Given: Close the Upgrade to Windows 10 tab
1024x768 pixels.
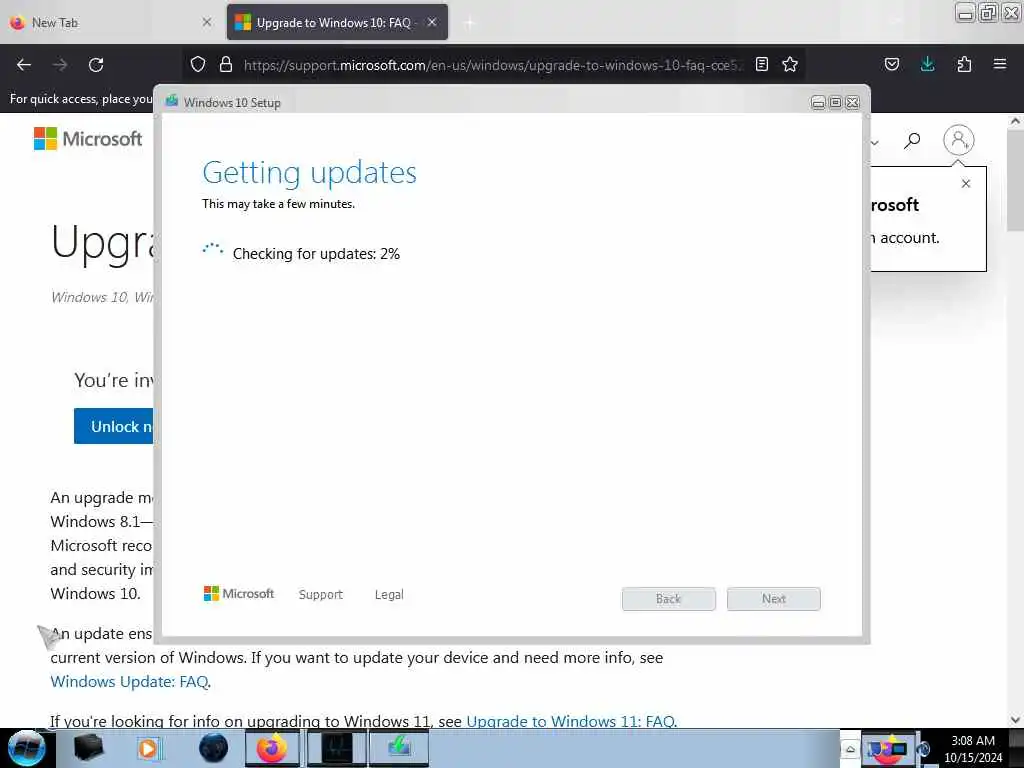Looking at the screenshot, I should pos(432,22).
